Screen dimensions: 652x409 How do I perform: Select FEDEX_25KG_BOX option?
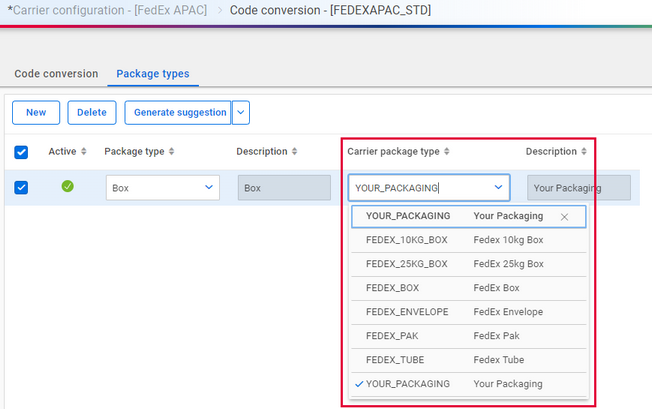click(469, 264)
